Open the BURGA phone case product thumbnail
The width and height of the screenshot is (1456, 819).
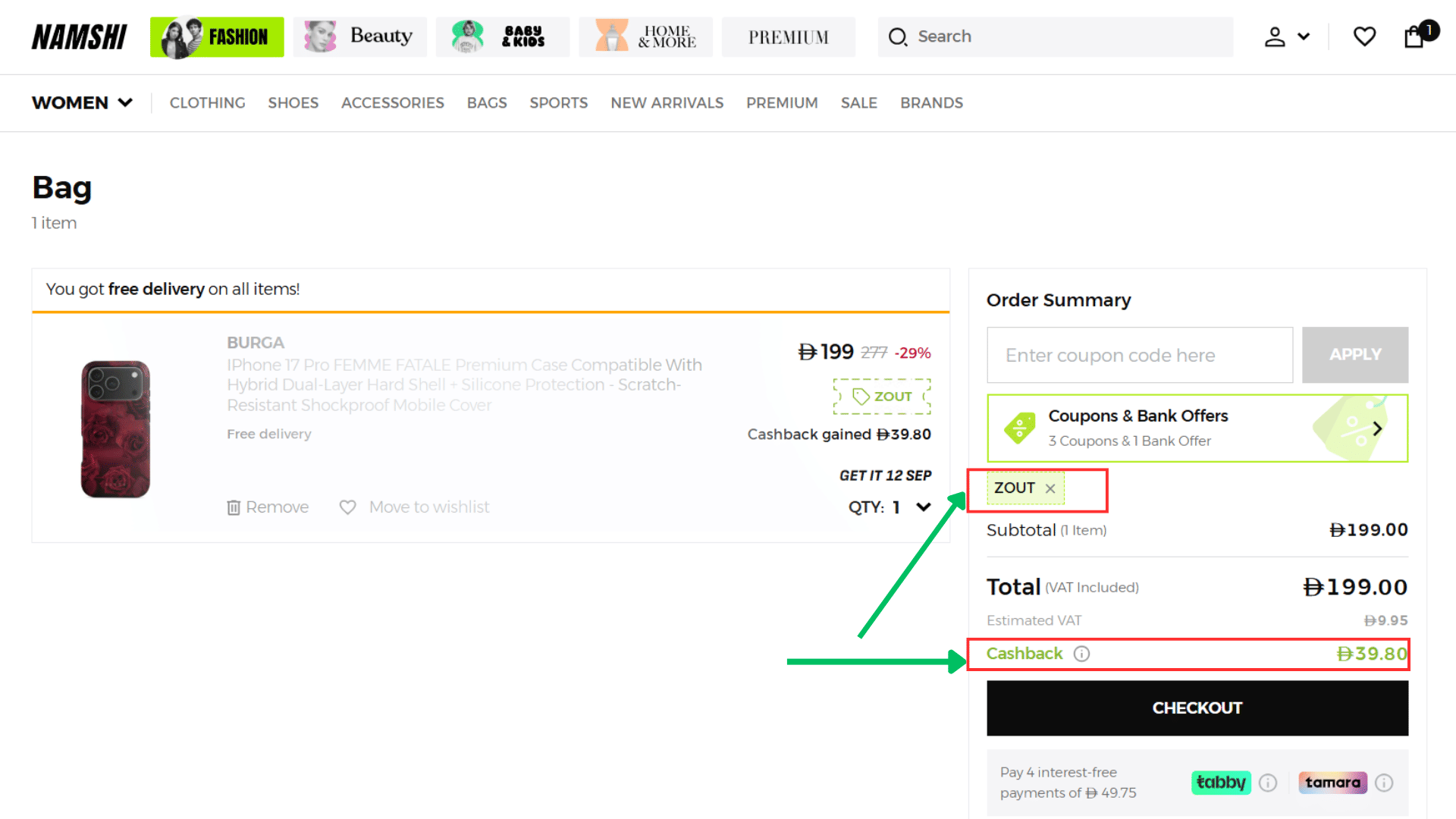coord(115,429)
